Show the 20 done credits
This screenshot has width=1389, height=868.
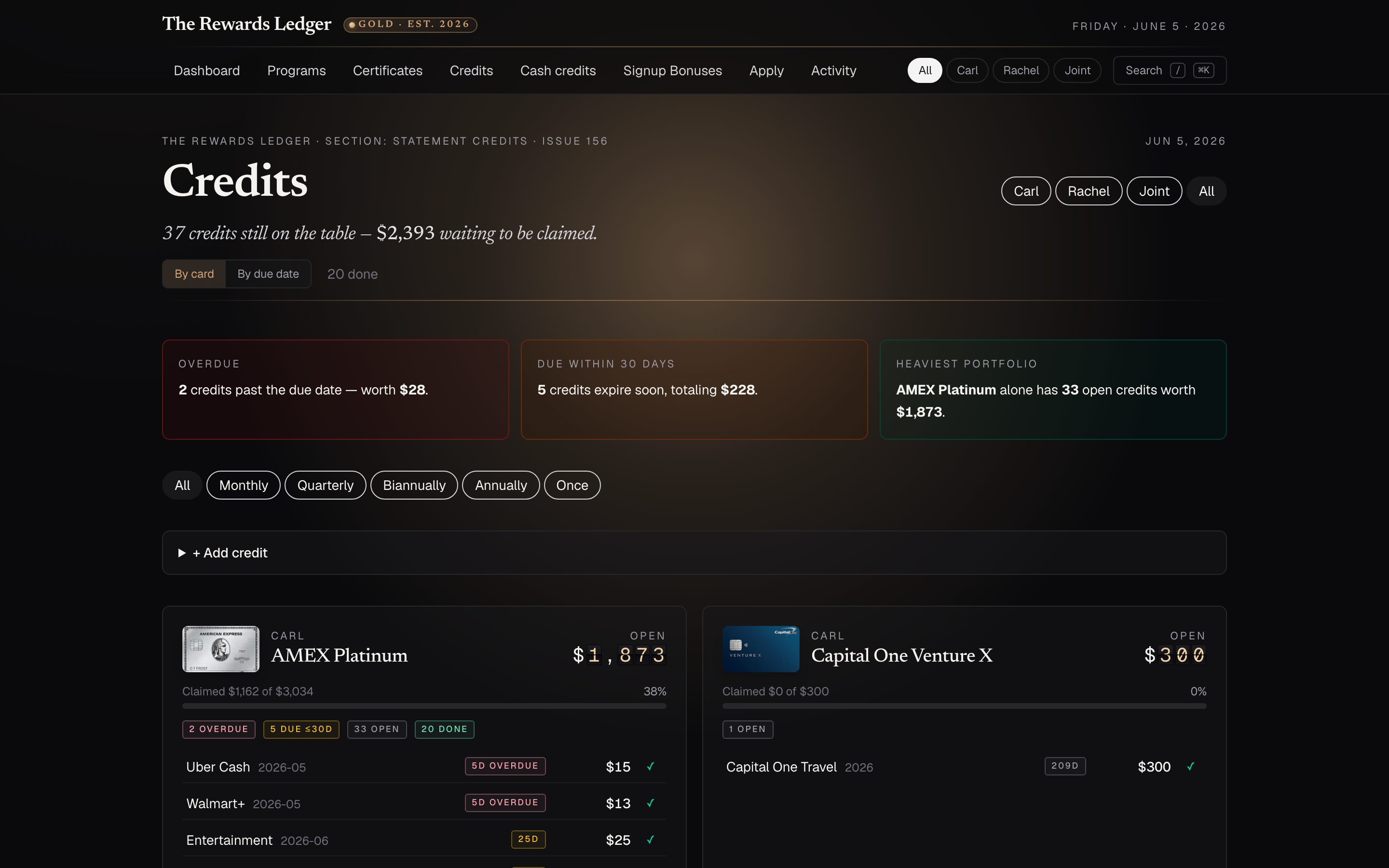click(352, 274)
